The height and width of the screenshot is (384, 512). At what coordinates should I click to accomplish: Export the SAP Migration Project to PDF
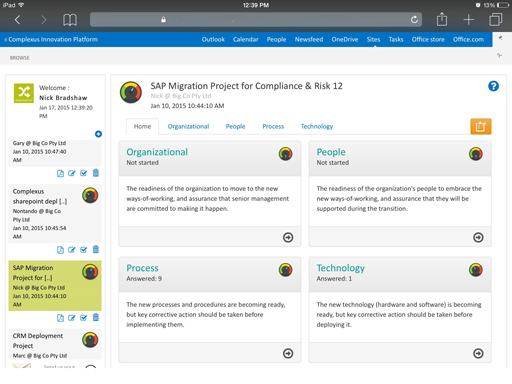click(60, 318)
